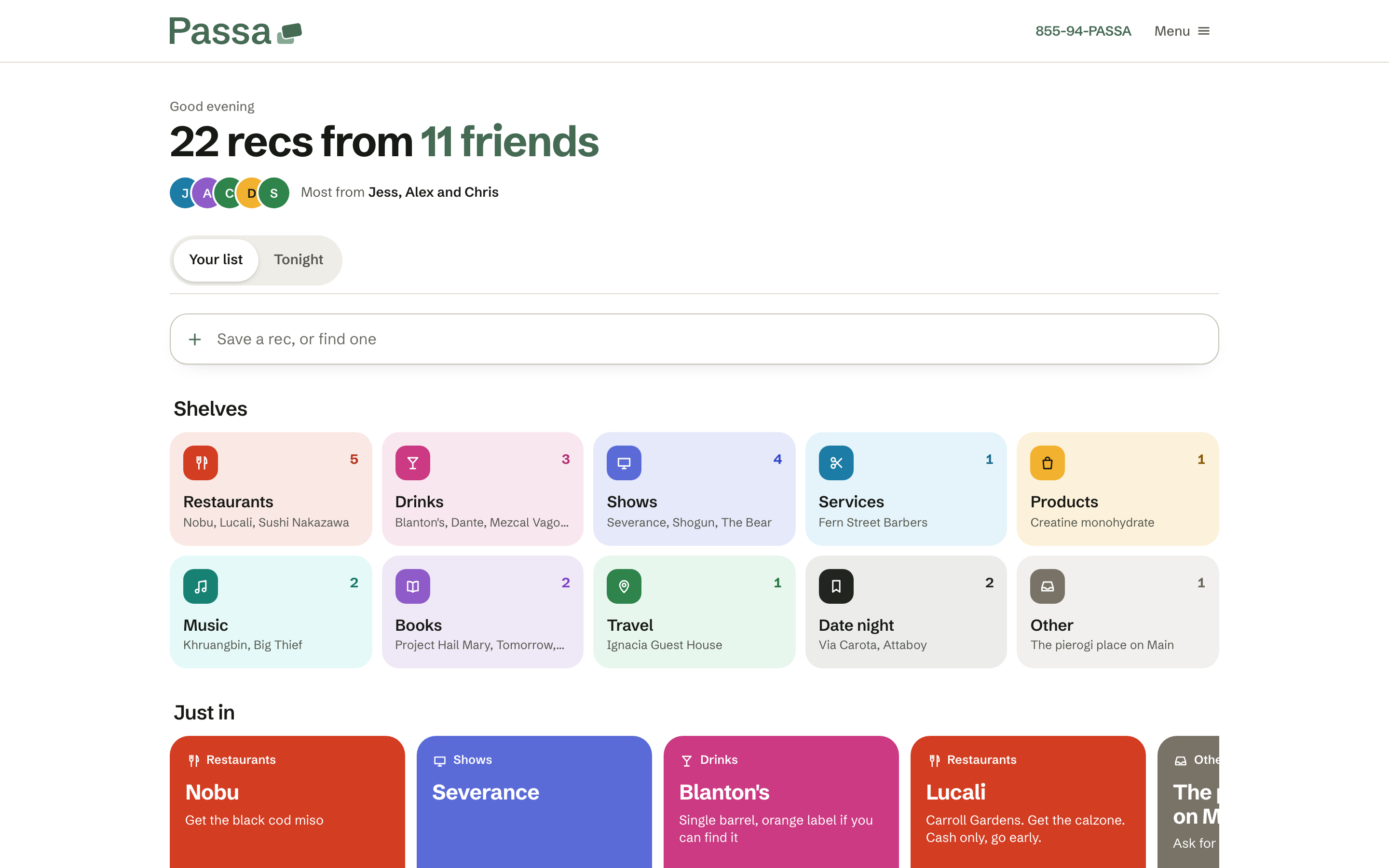
Task: Click 'Jess, Alex and Chris' names
Action: 434,192
